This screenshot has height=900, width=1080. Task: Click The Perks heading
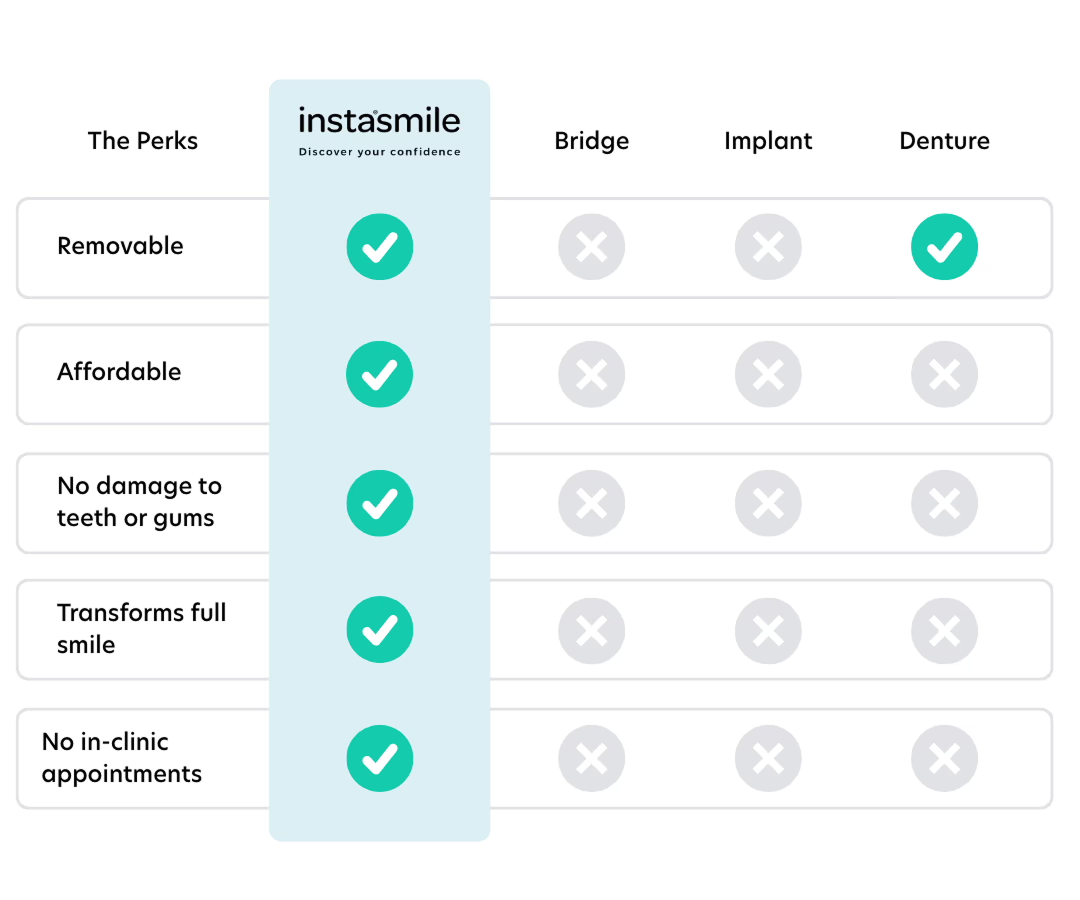143,141
